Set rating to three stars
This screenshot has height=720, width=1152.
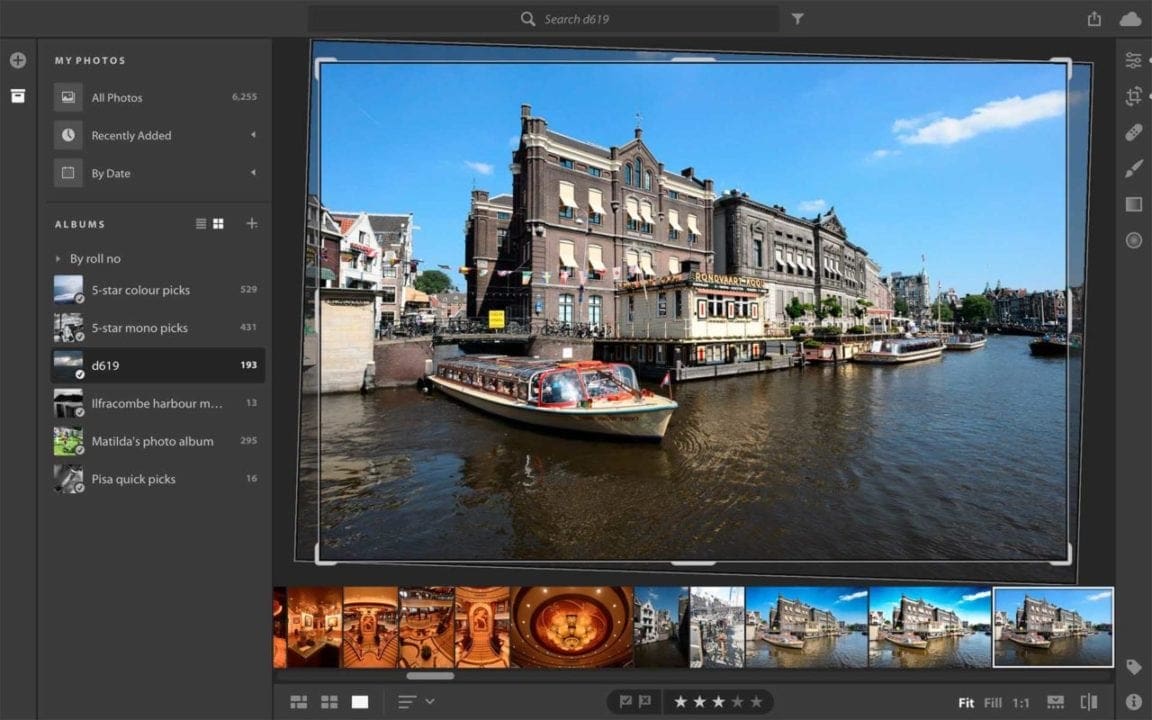719,702
